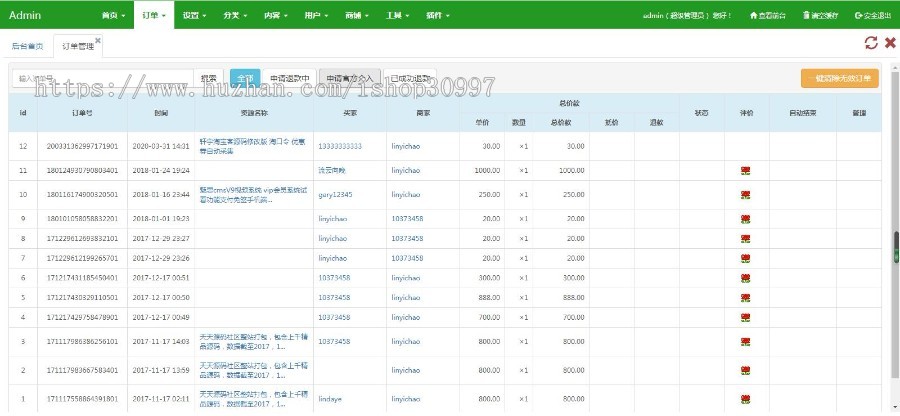
Task: Click the rose rating icon in order 3 row
Action: tap(746, 342)
